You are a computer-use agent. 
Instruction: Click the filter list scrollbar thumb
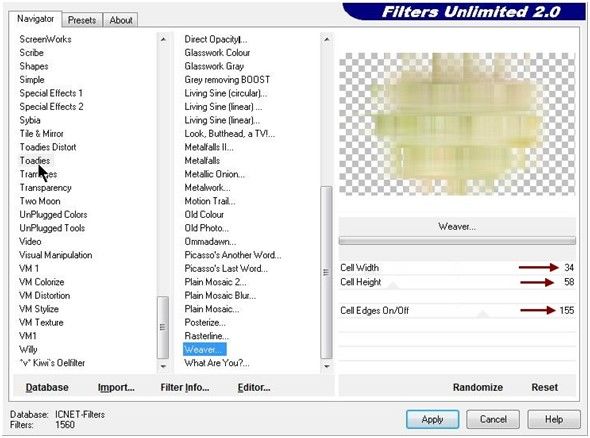pyautogui.click(x=326, y=272)
